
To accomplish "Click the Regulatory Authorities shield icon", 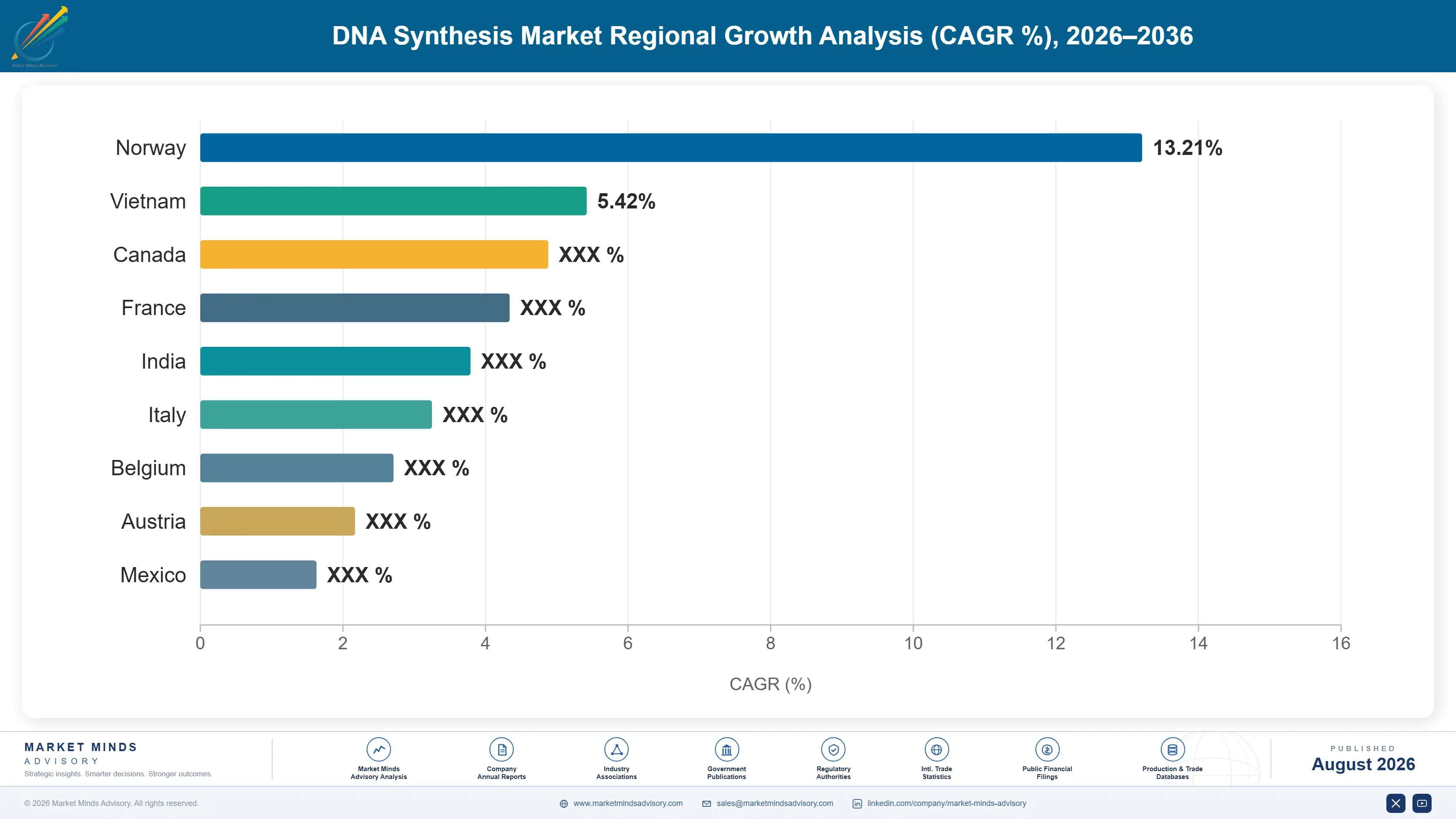I will [833, 749].
